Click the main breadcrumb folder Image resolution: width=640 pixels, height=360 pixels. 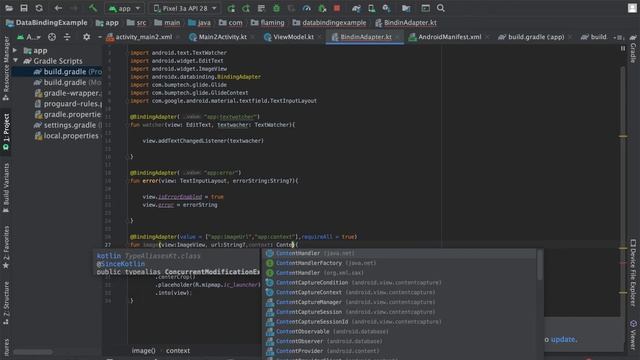[167, 23]
